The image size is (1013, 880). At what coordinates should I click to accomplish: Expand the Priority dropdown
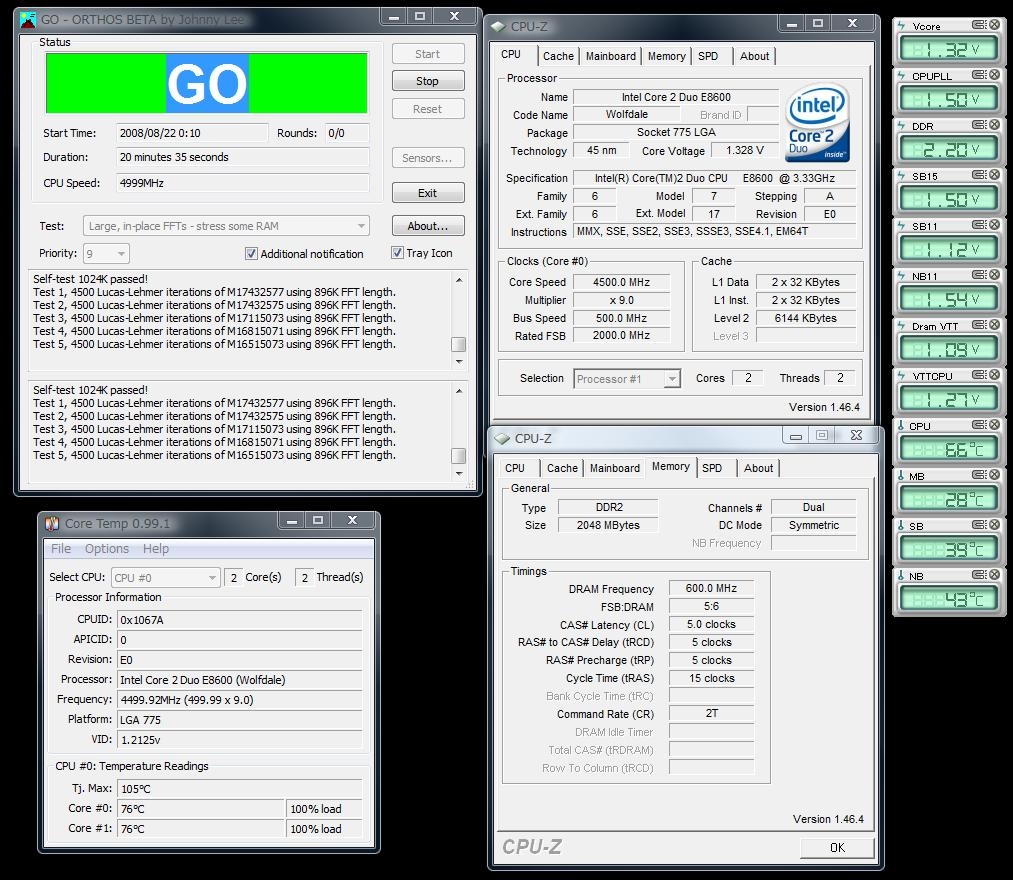coord(121,254)
